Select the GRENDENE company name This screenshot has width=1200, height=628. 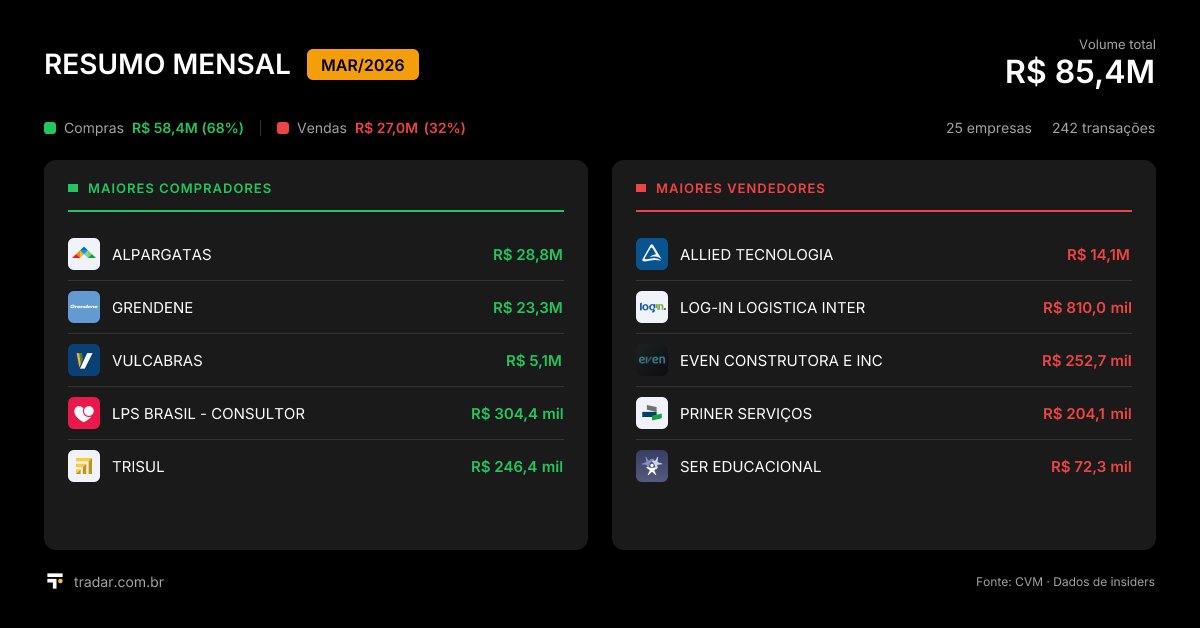[x=153, y=307]
